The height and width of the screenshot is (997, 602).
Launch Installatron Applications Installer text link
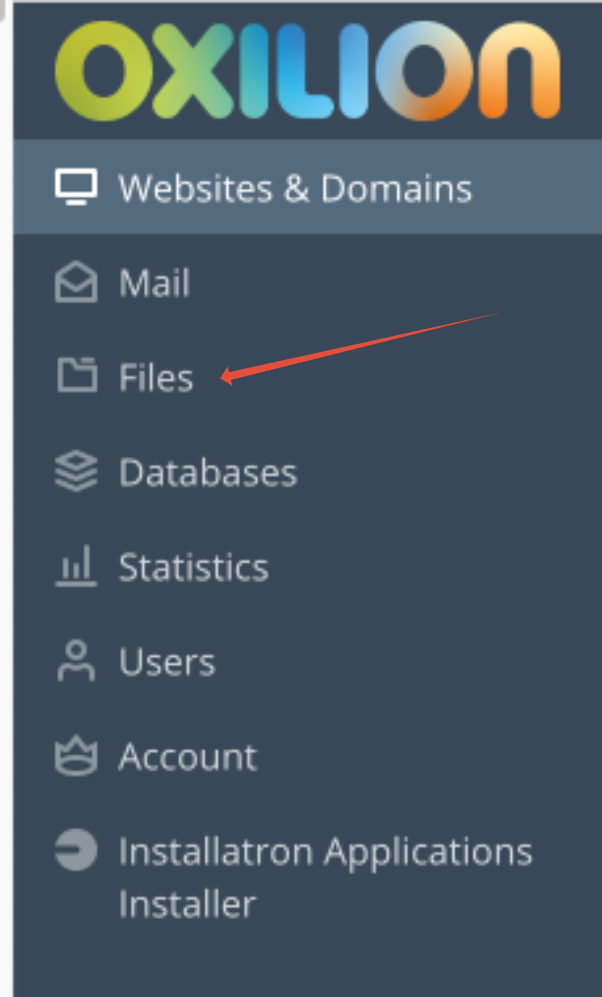click(325, 877)
